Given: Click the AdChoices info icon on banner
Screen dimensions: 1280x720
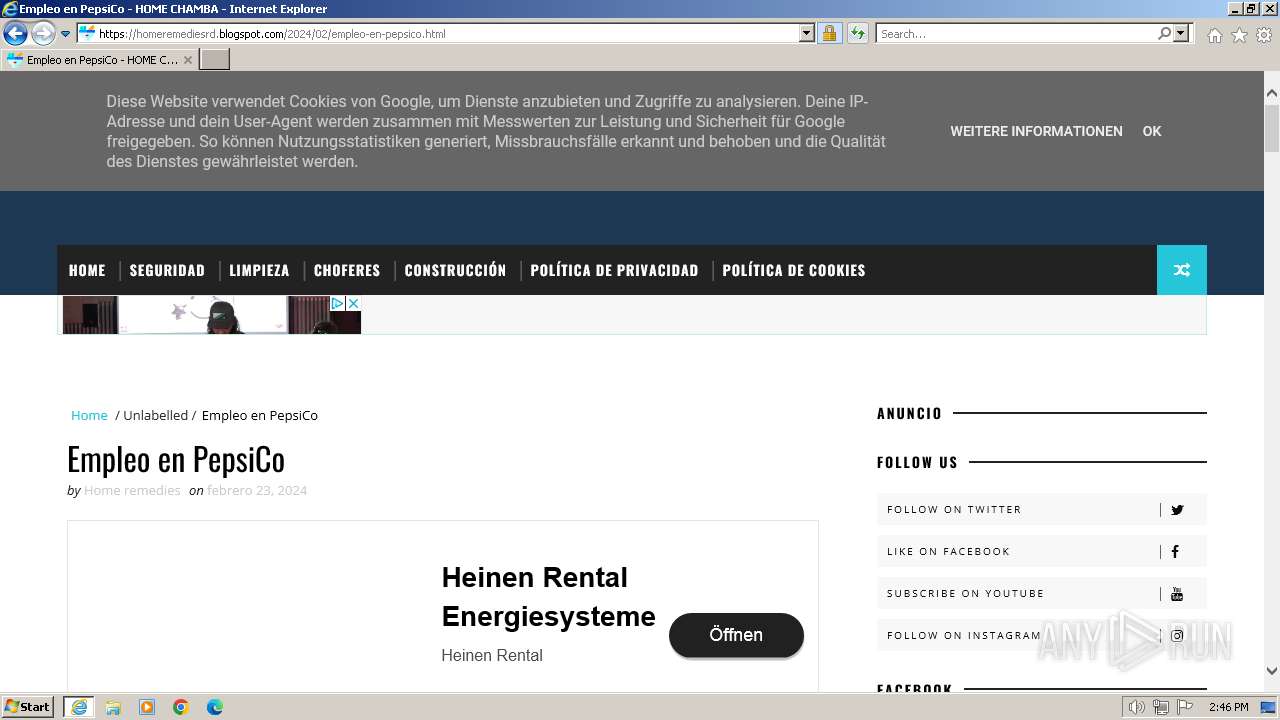Looking at the screenshot, I should 338,303.
